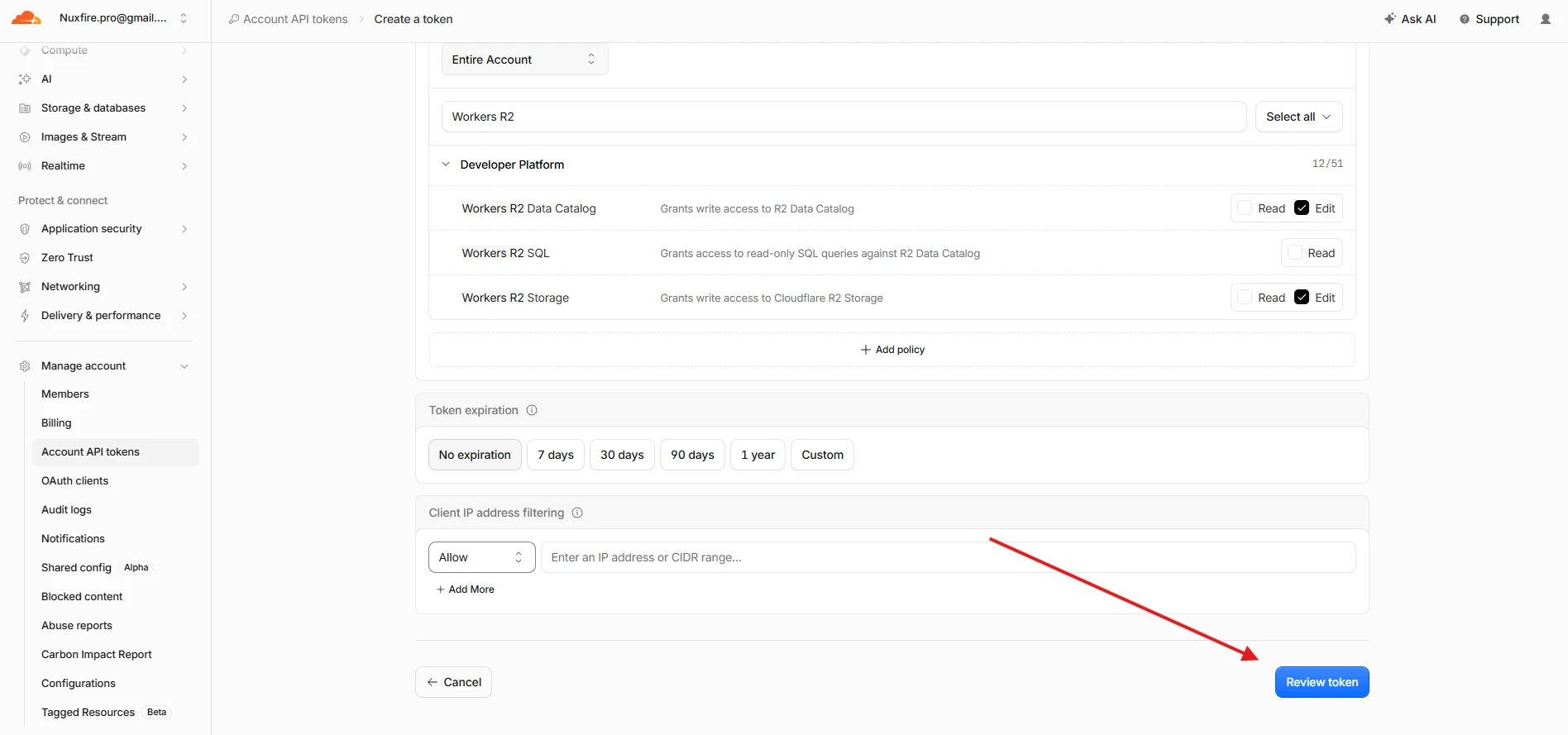Click Add policy

coord(892,350)
